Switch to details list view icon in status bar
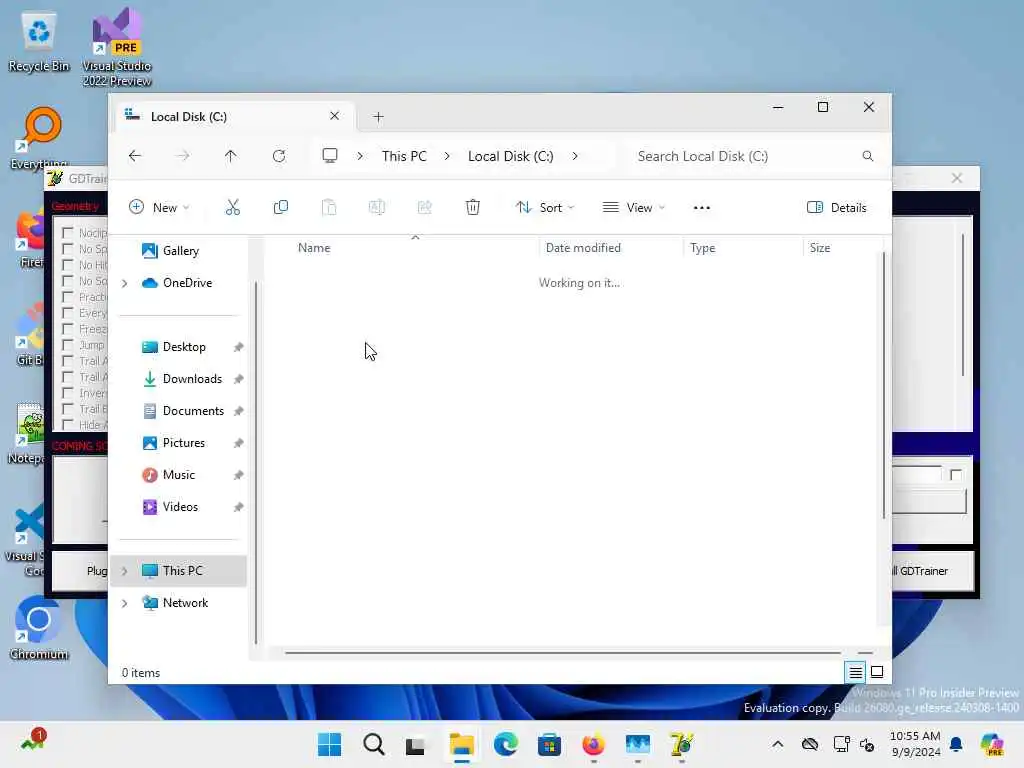The height and width of the screenshot is (768, 1024). (x=856, y=672)
